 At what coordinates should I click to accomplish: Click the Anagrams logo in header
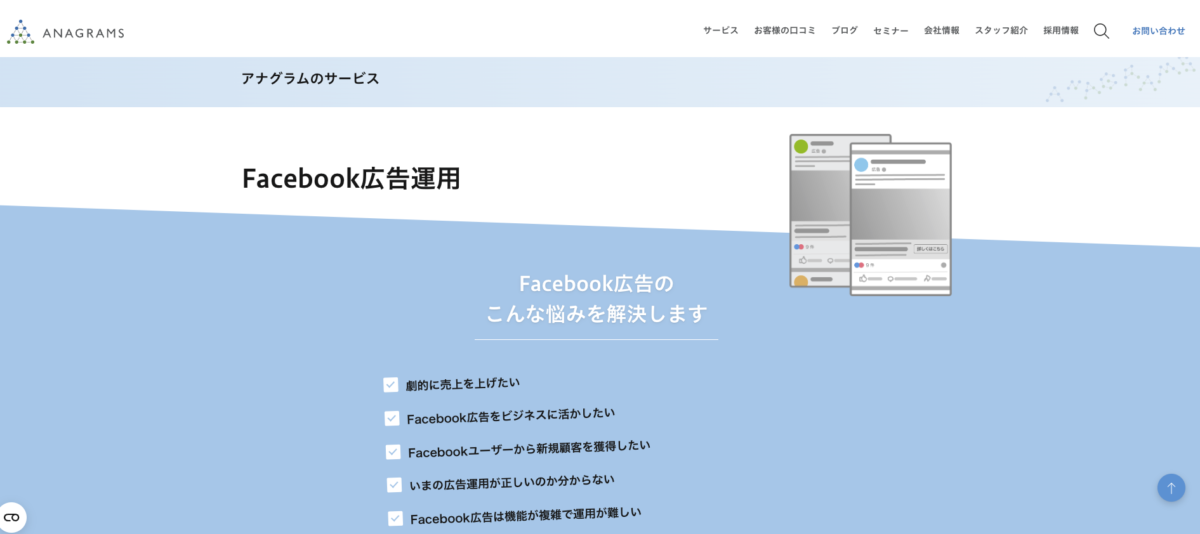click(66, 32)
